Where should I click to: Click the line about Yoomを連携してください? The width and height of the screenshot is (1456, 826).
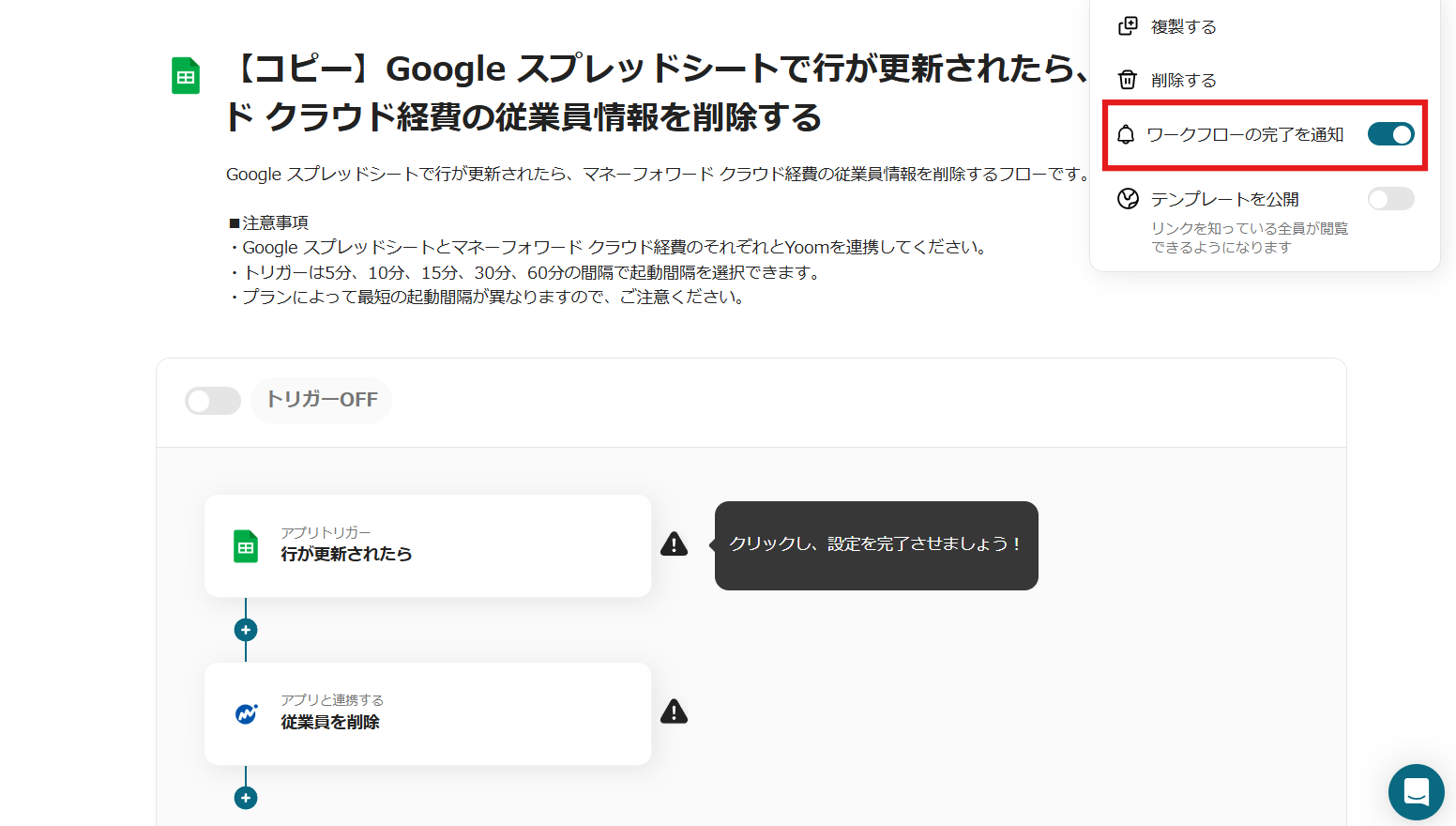(x=608, y=247)
